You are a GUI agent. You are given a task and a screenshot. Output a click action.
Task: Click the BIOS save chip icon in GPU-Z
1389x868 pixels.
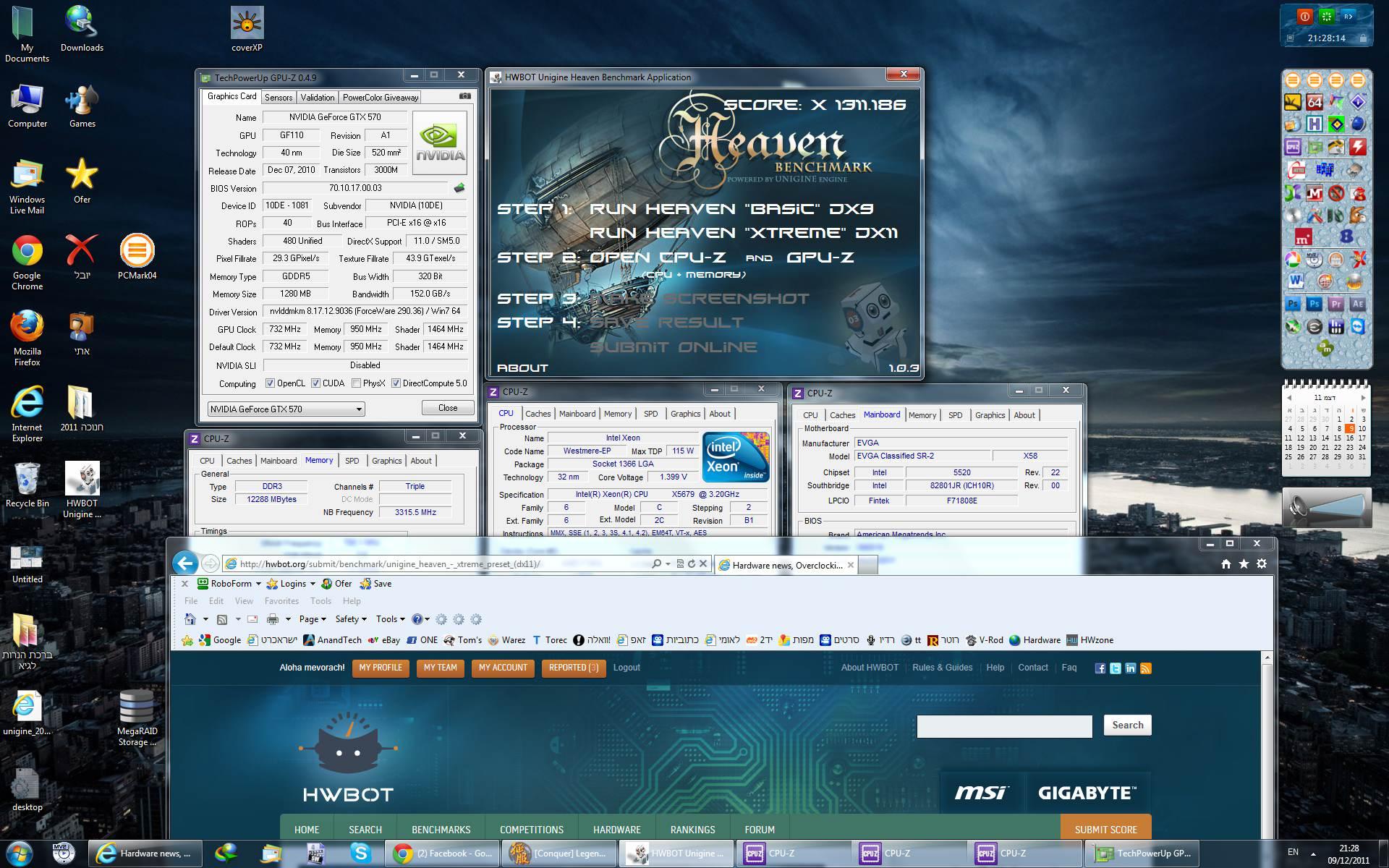459,188
